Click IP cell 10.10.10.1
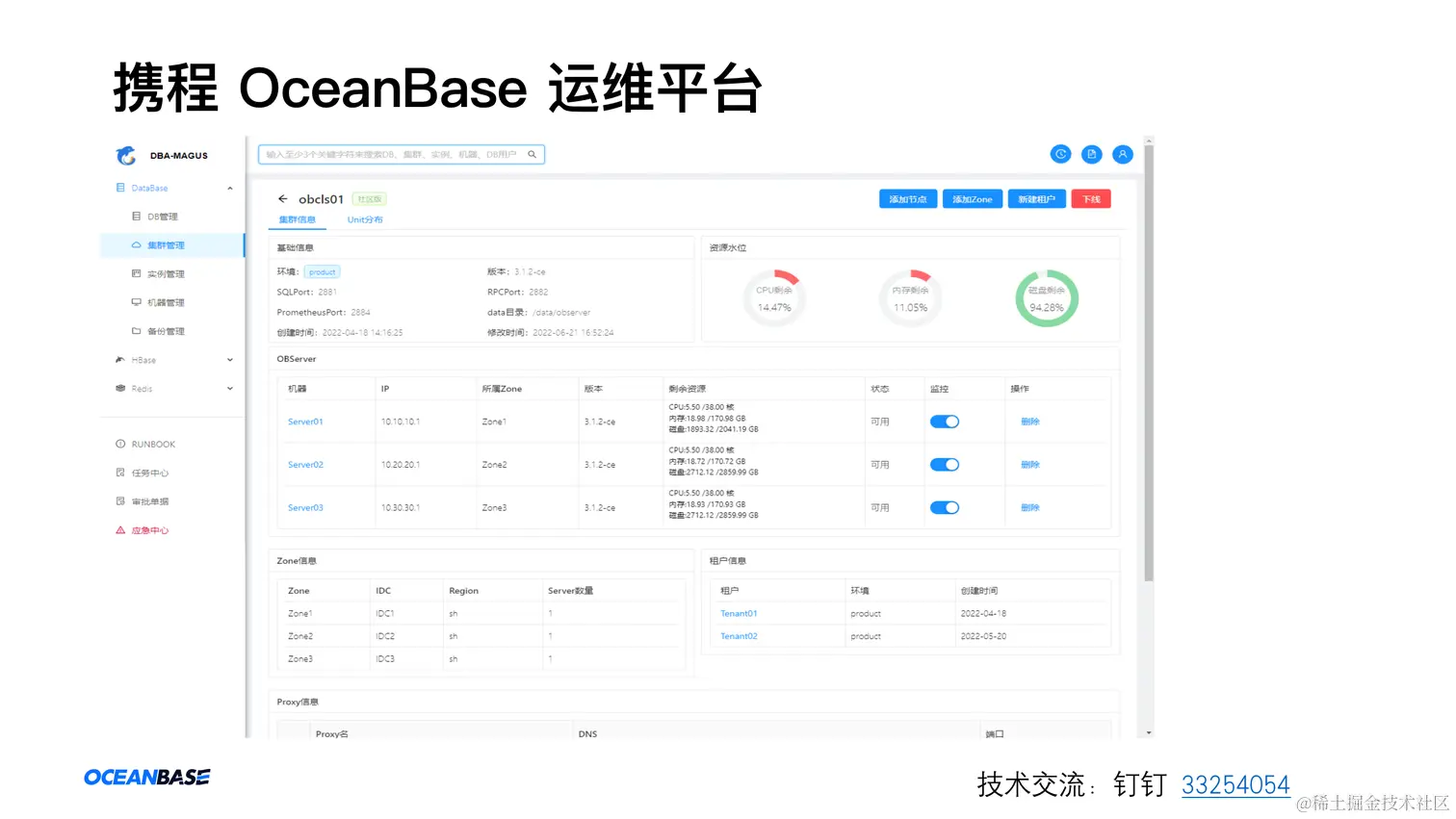The height and width of the screenshot is (819, 1456). [401, 422]
